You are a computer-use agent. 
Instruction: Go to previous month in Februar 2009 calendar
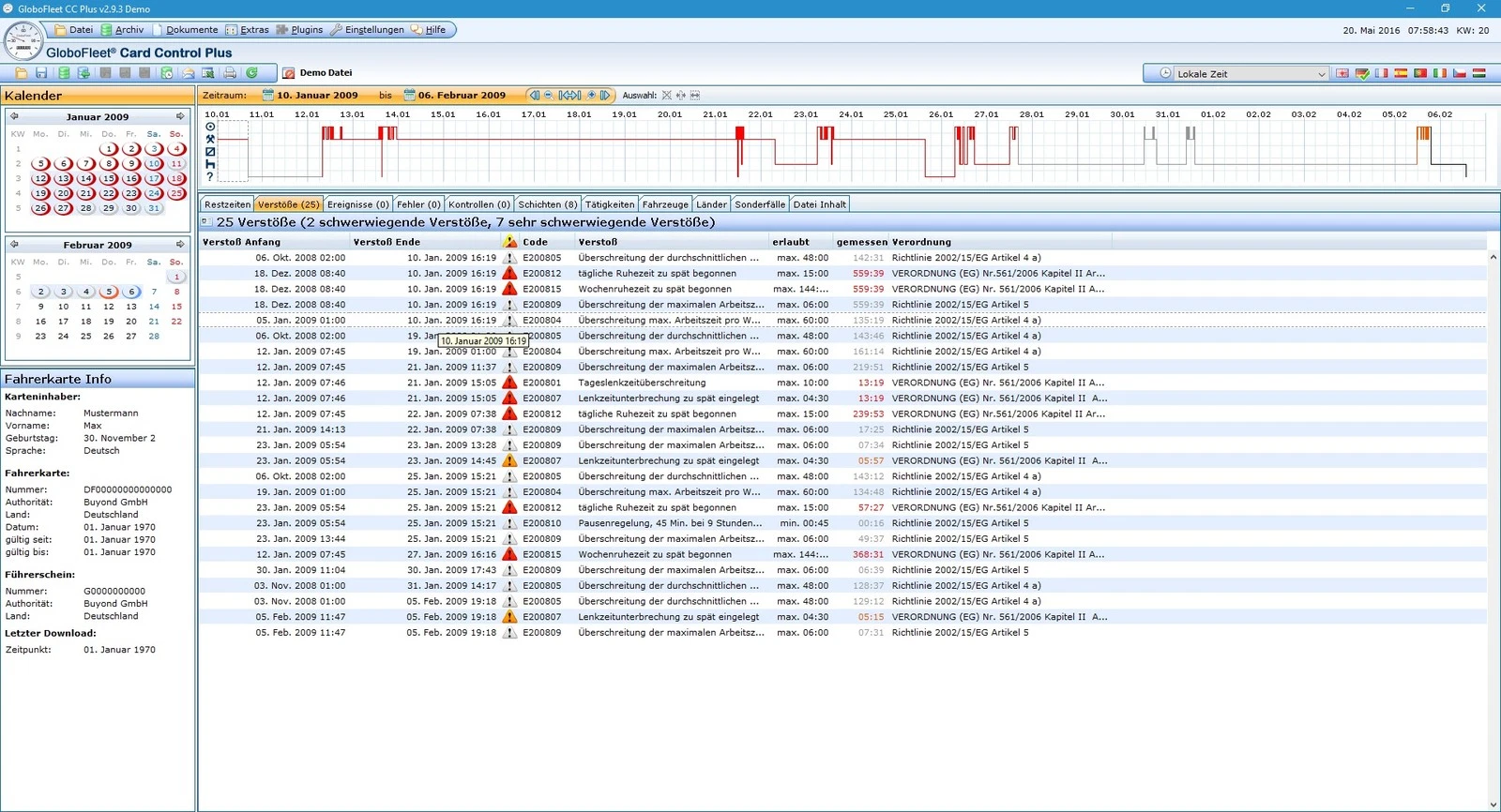(x=14, y=244)
